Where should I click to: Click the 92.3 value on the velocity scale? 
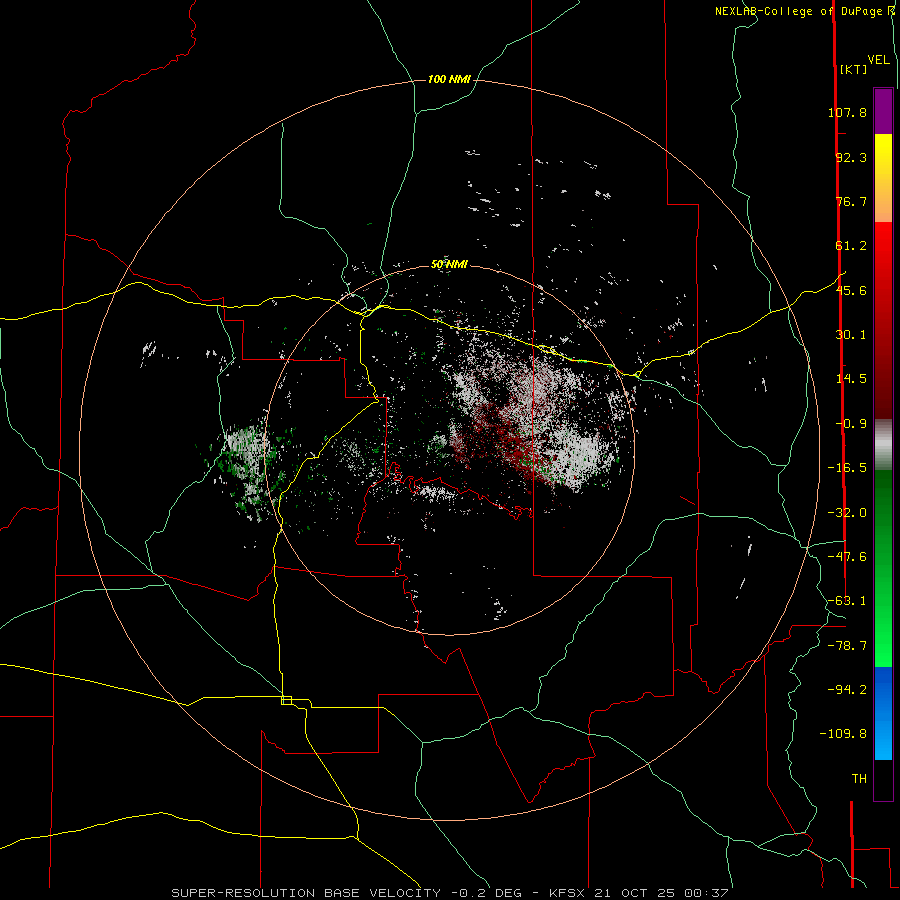click(x=851, y=157)
